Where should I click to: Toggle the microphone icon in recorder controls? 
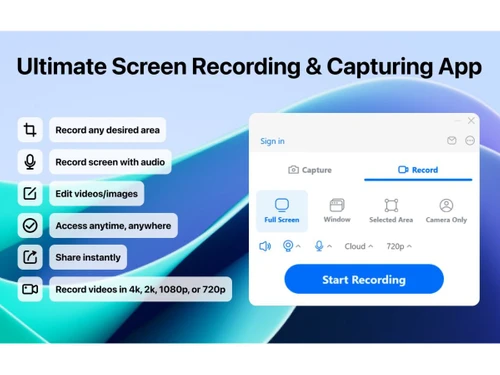319,246
